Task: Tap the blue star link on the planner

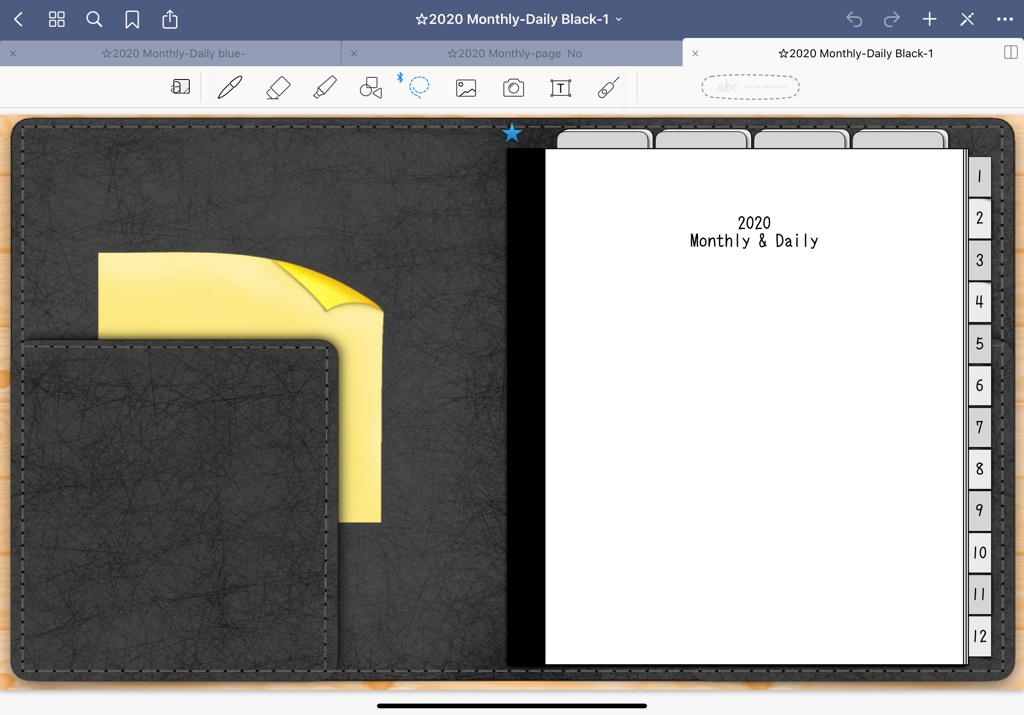Action: pos(512,133)
